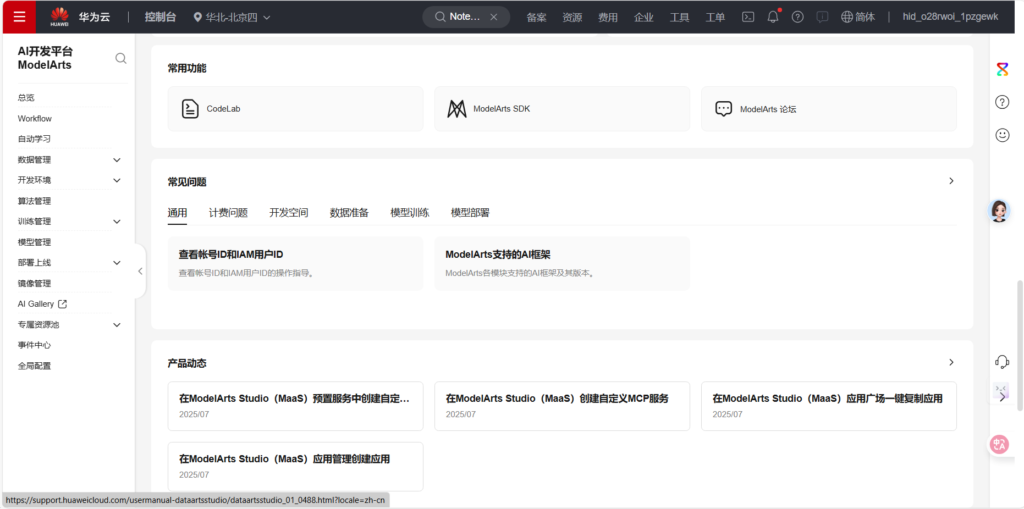Screen dimensions: 1024x509
Task: Click the ModelArts SDK icon
Action: (456, 109)
